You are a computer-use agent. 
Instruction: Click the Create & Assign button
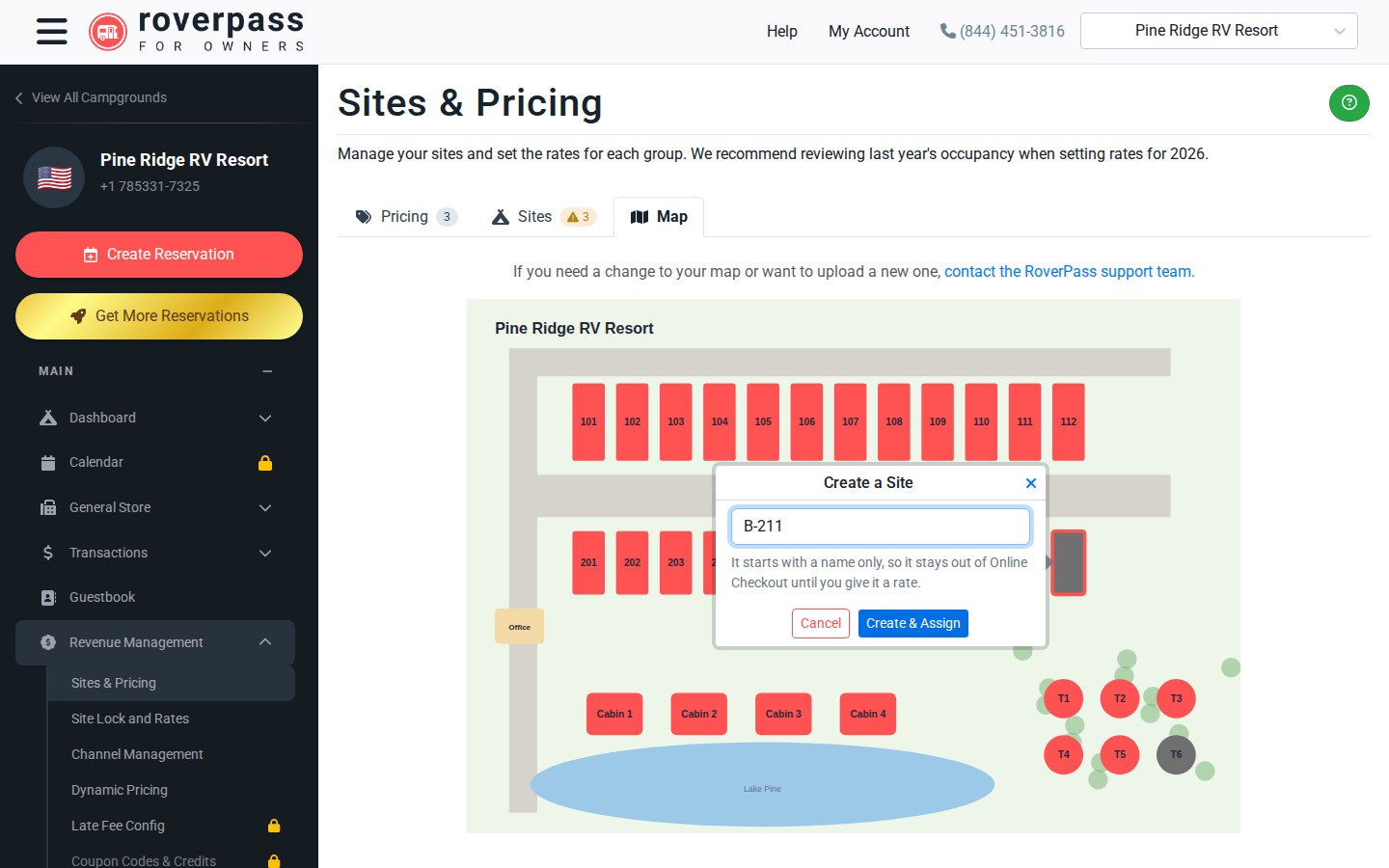(x=913, y=623)
